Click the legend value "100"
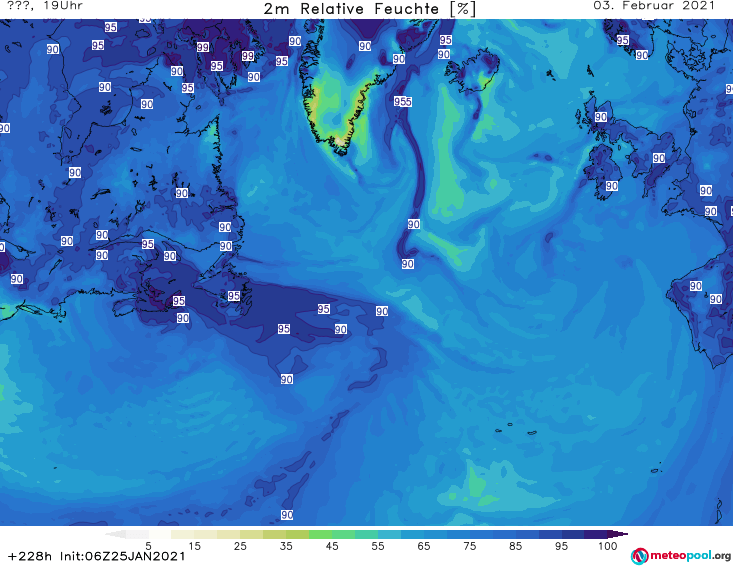 (608, 545)
